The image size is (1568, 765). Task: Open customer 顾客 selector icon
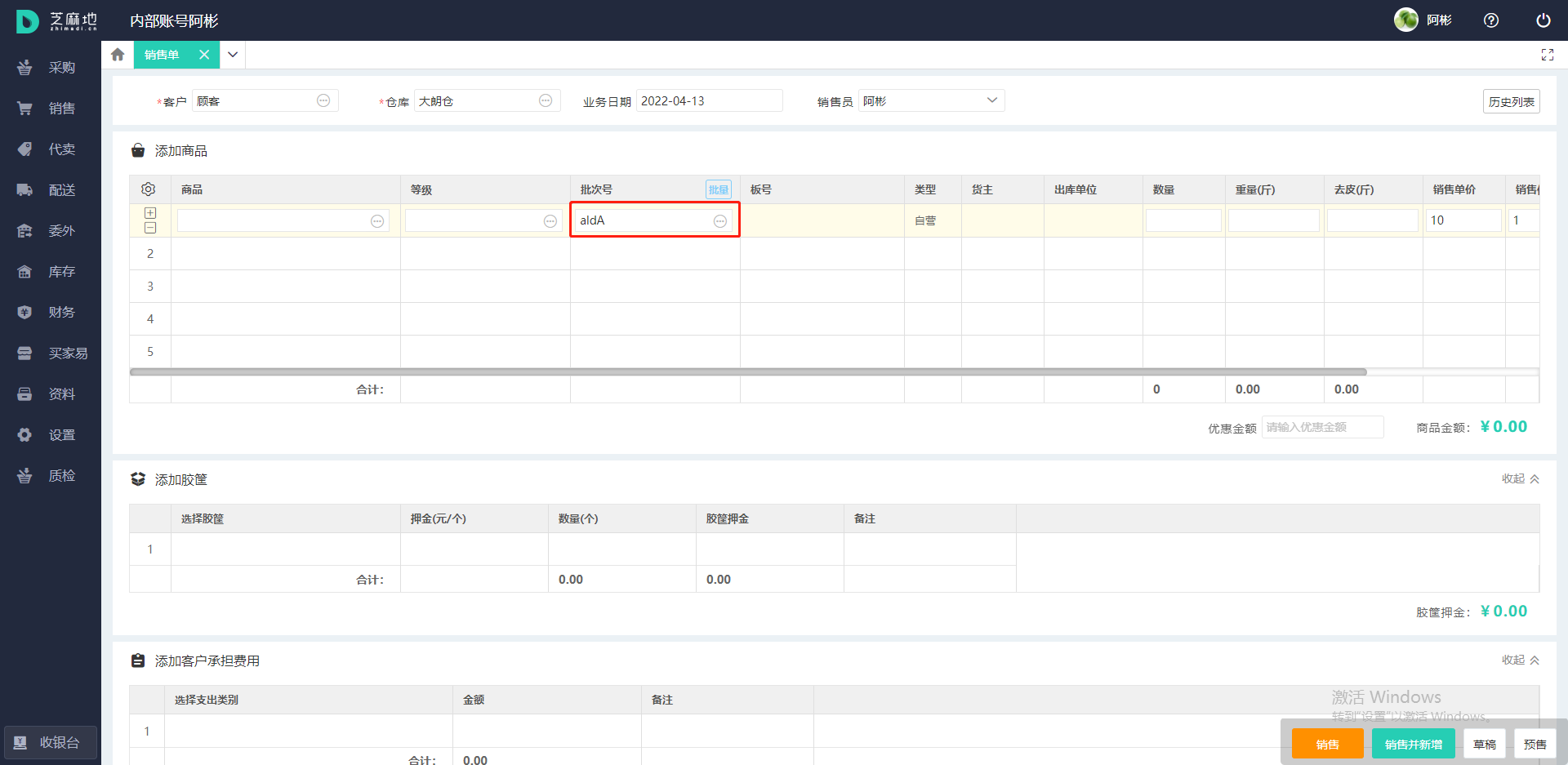pyautogui.click(x=323, y=100)
